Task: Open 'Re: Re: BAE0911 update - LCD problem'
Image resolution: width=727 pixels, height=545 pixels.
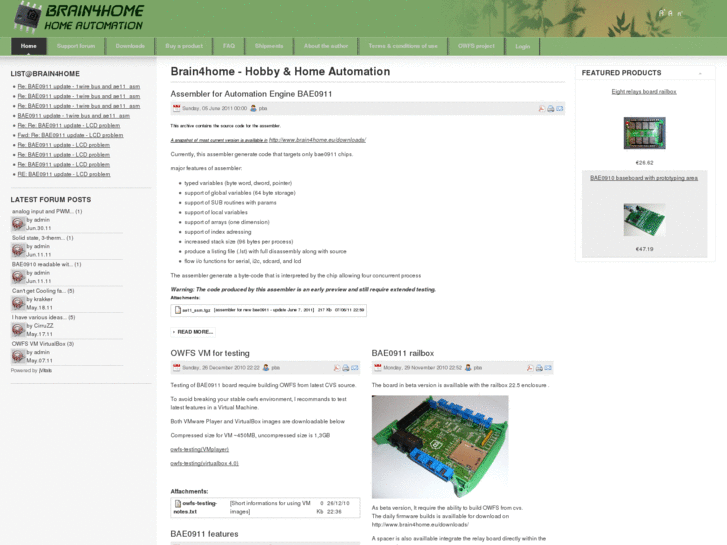Action: [x=69, y=126]
